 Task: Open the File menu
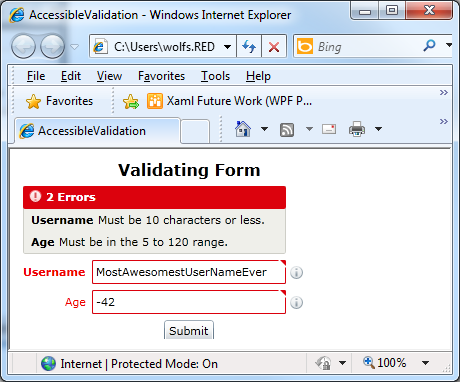(36, 76)
